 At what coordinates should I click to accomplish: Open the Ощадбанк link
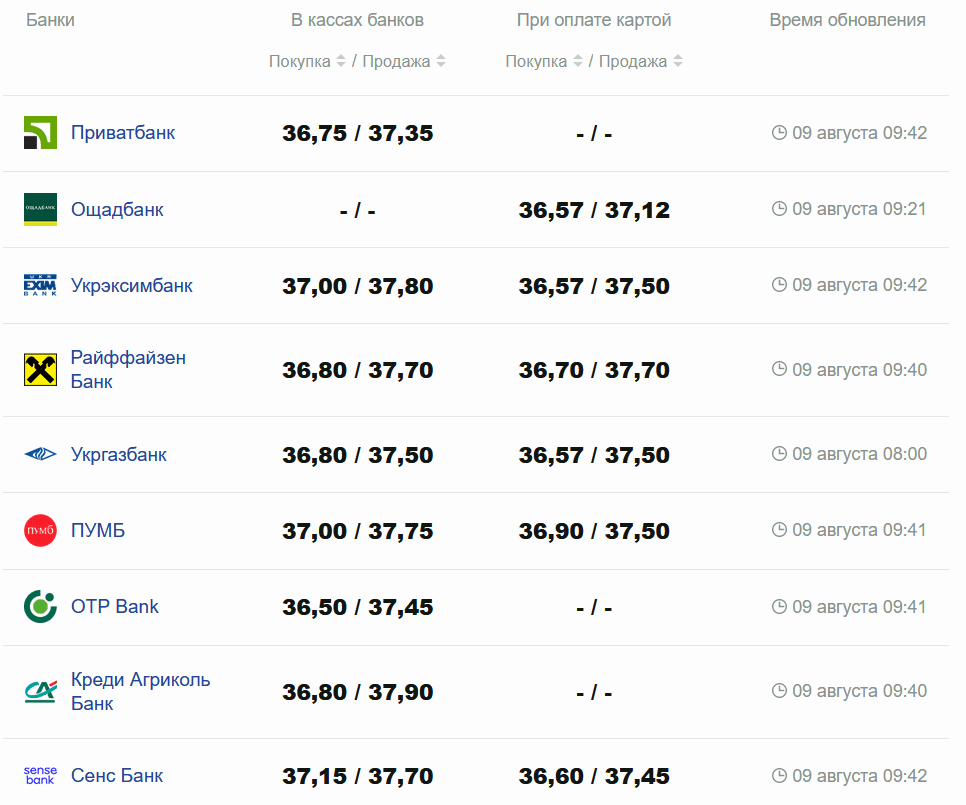pyautogui.click(x=117, y=210)
